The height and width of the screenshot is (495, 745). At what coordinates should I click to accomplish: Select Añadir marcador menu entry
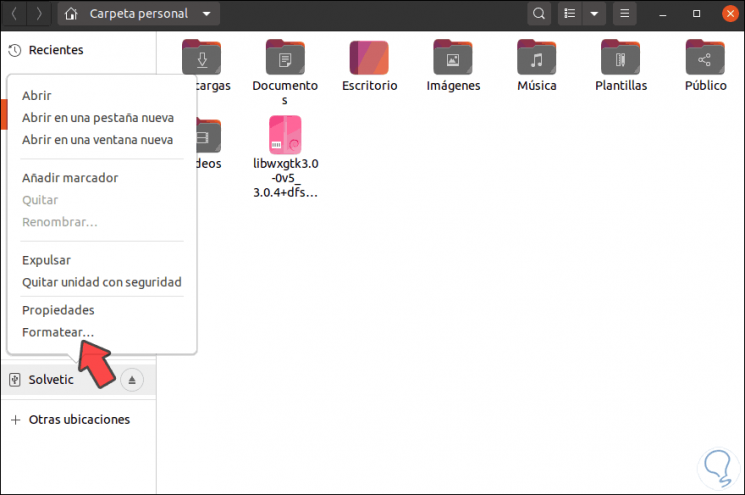coord(70,178)
